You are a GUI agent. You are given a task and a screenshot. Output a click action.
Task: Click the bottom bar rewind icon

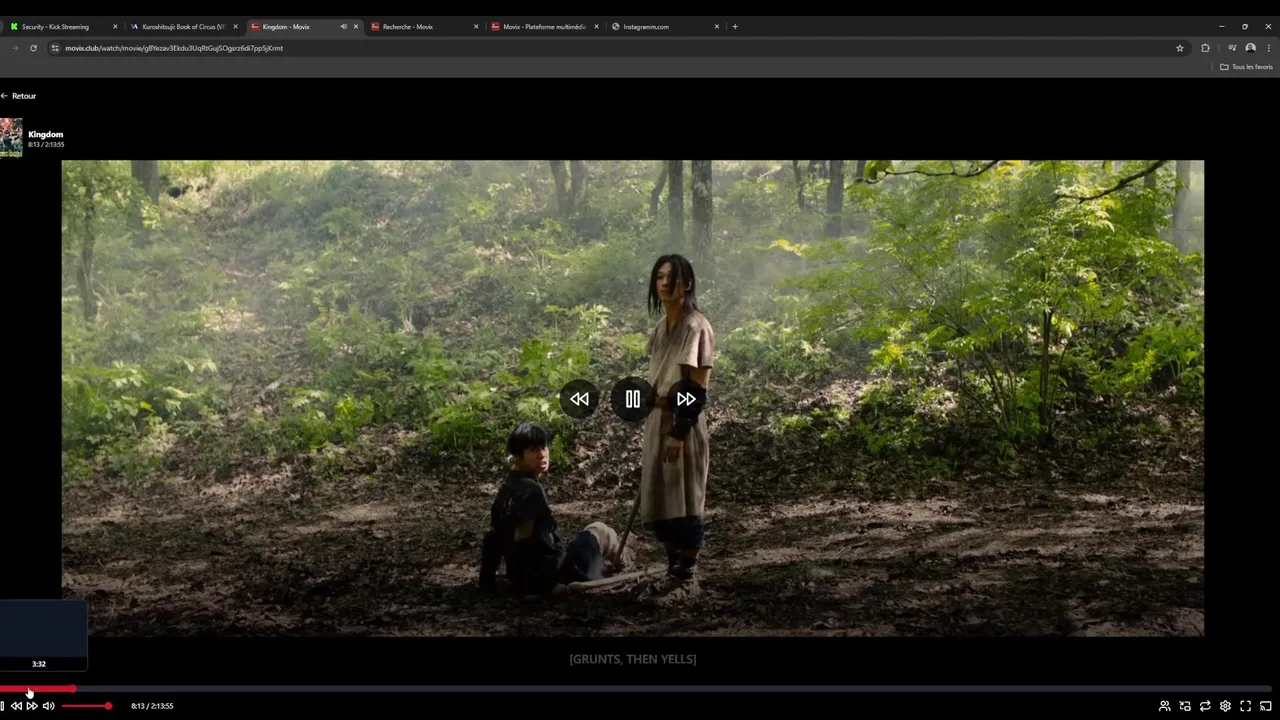click(16, 706)
